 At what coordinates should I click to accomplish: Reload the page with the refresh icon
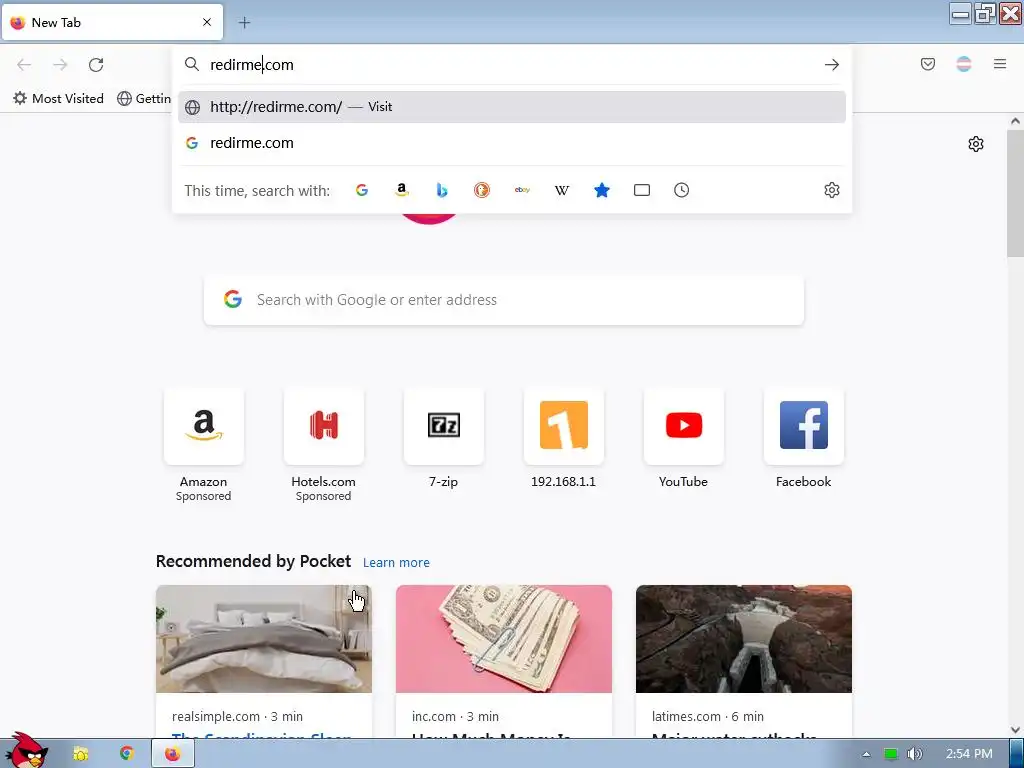click(96, 65)
